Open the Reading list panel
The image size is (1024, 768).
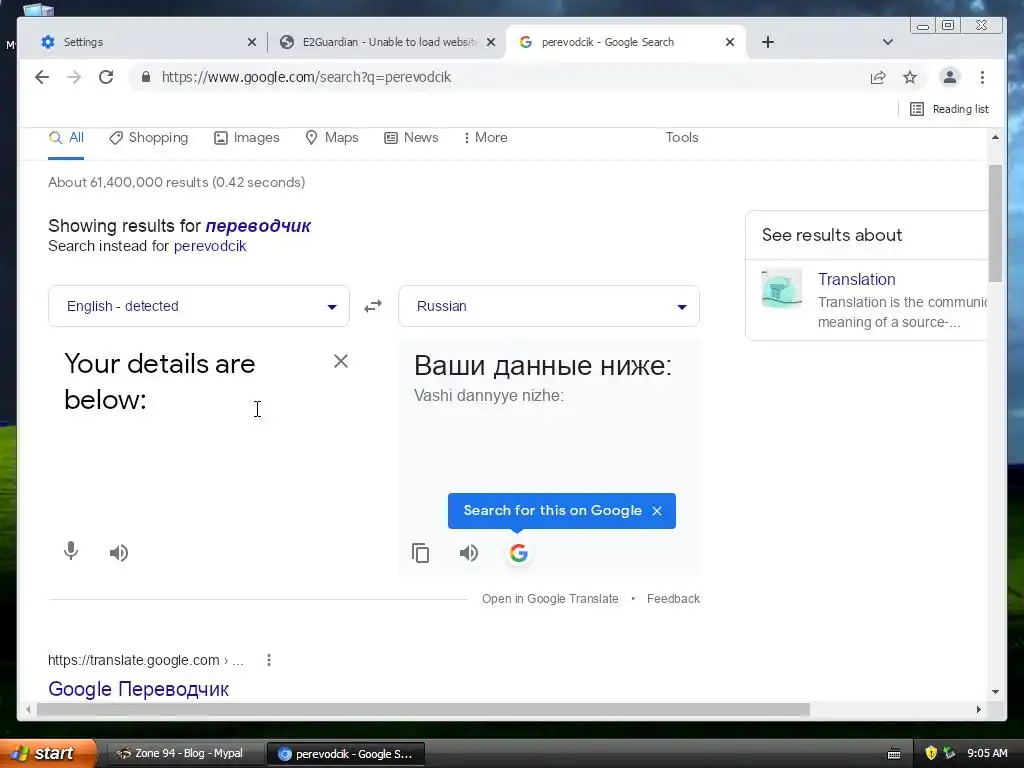click(x=950, y=109)
